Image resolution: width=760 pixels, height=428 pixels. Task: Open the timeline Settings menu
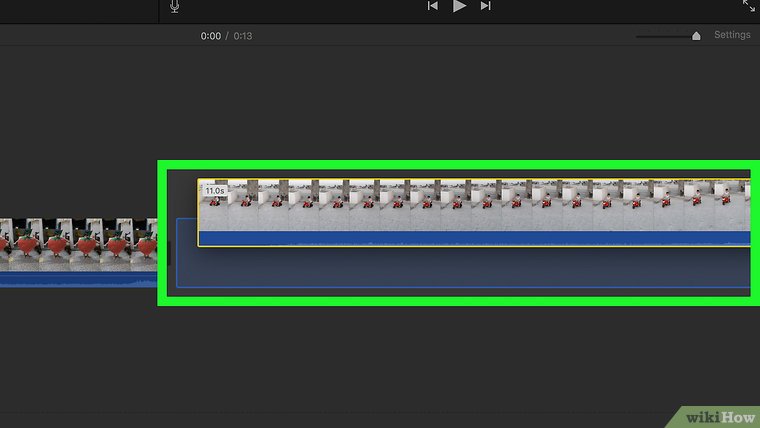(732, 35)
